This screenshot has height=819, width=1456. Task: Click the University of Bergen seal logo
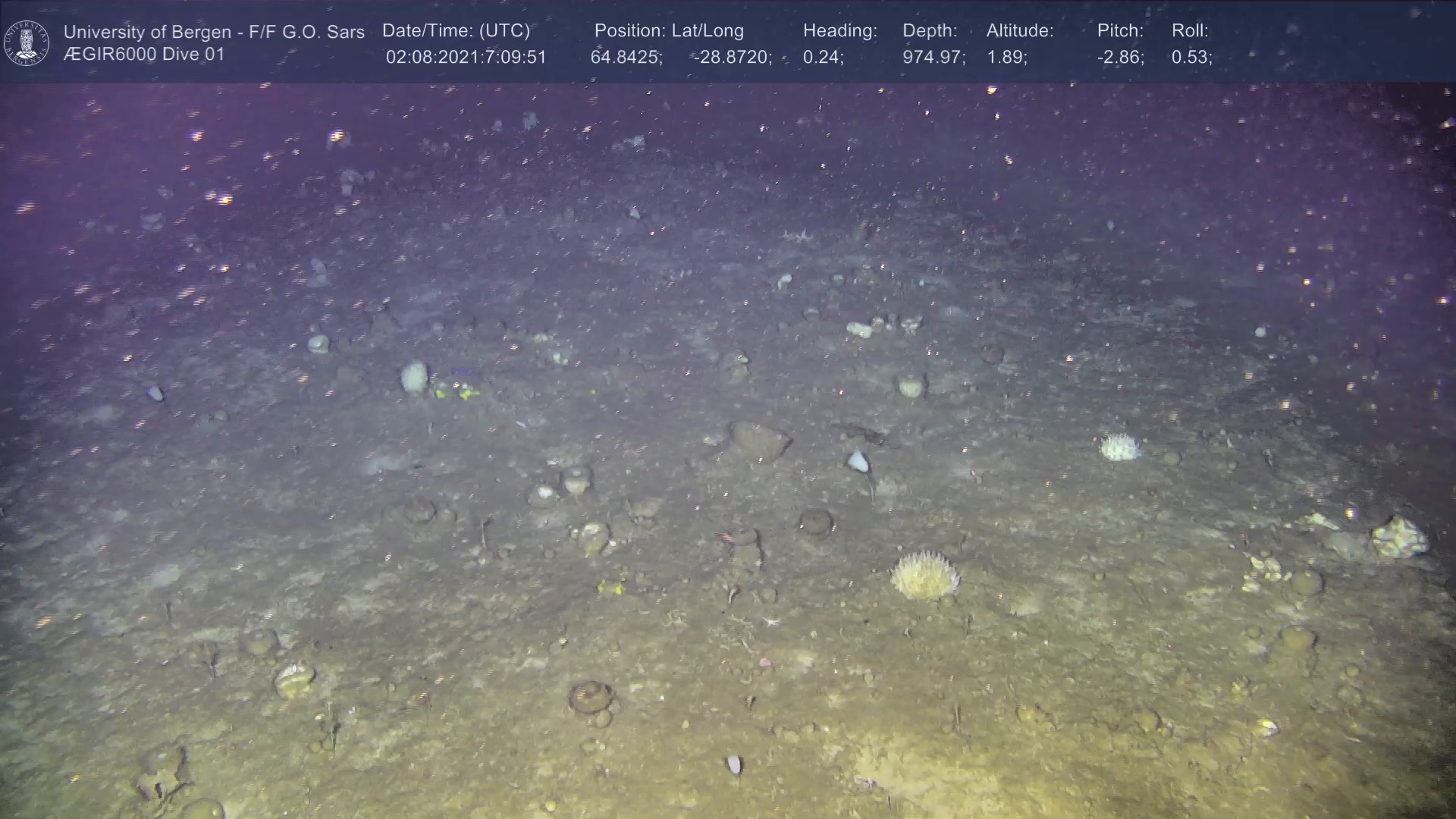click(x=27, y=42)
